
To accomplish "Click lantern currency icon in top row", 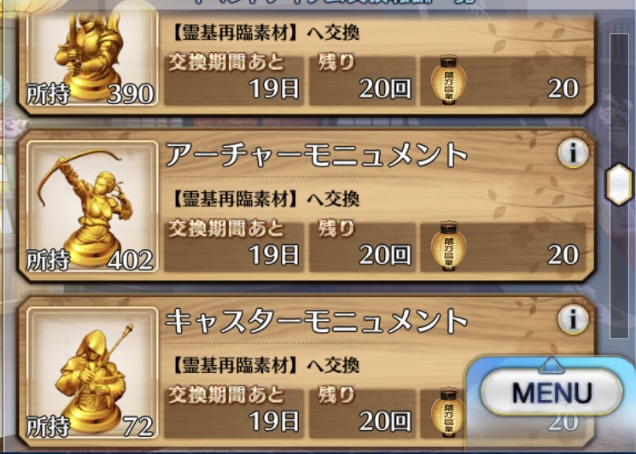I will pyautogui.click(x=448, y=81).
